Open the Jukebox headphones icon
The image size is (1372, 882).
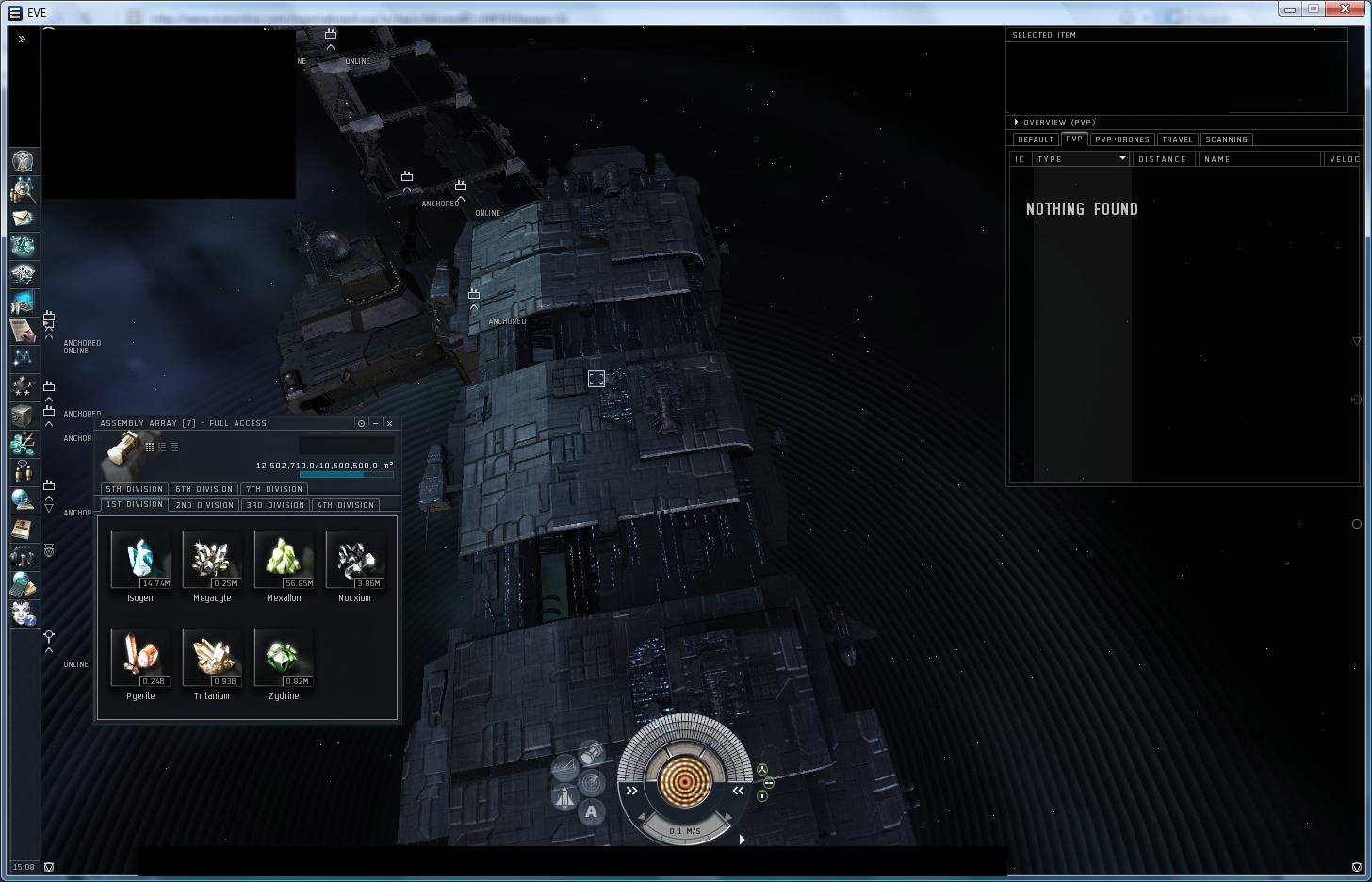coord(24,557)
